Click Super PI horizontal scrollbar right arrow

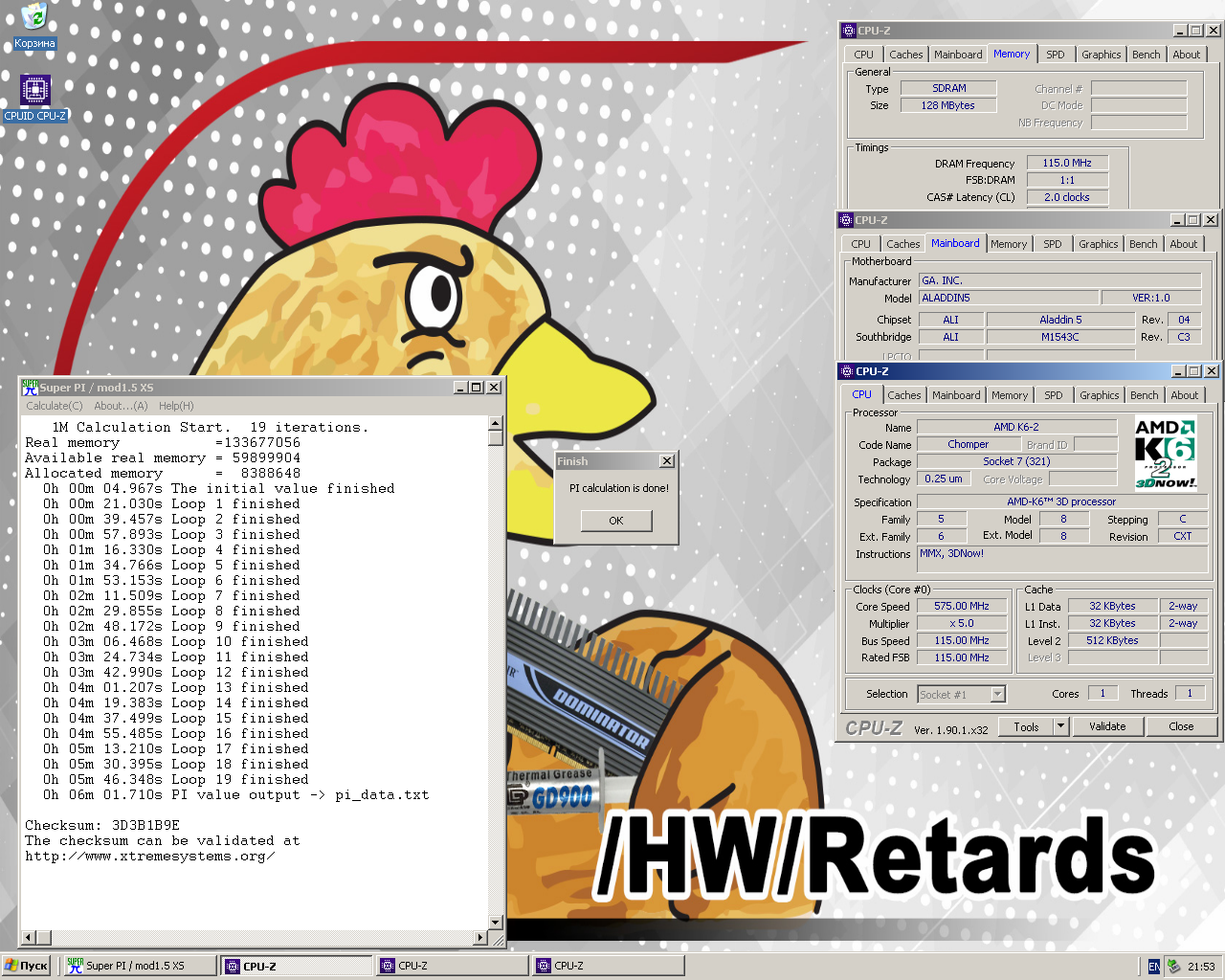pyautogui.click(x=480, y=938)
